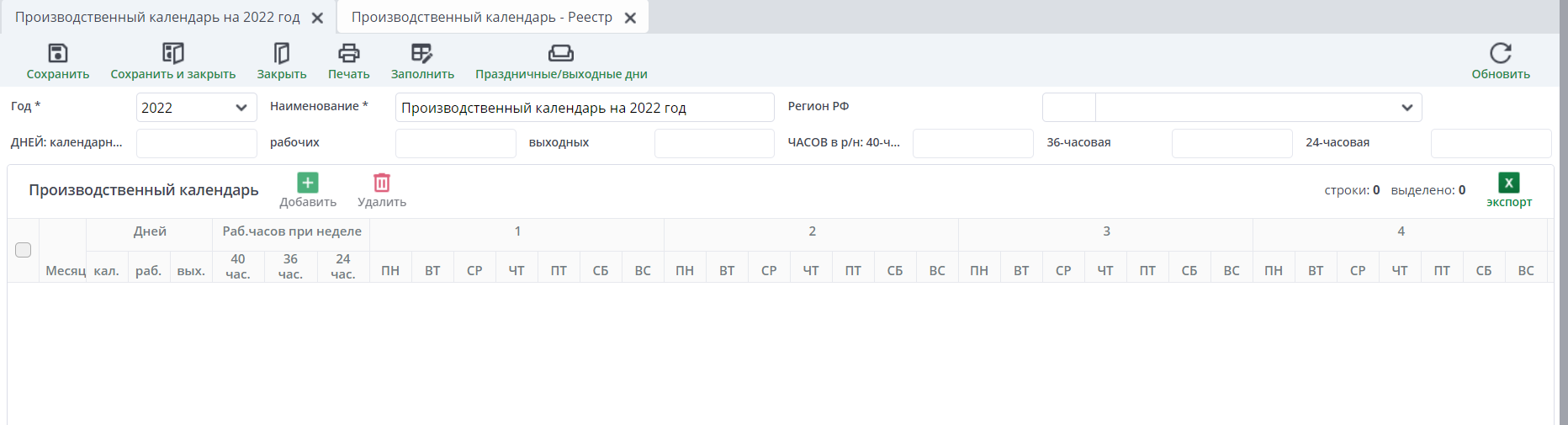Export table via Excel экспорт icon
This screenshot has width=1568, height=425.
(x=1509, y=183)
